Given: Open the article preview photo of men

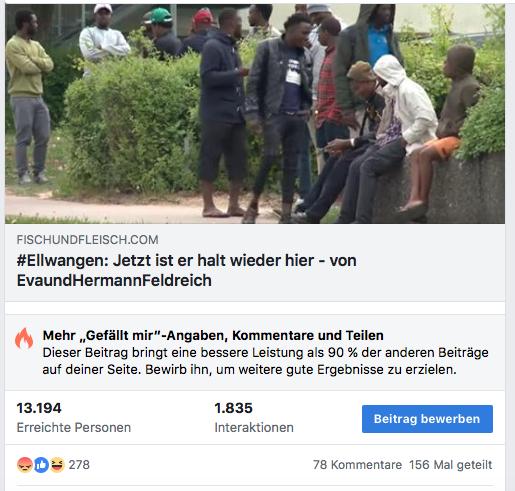Looking at the screenshot, I should pos(255,114).
